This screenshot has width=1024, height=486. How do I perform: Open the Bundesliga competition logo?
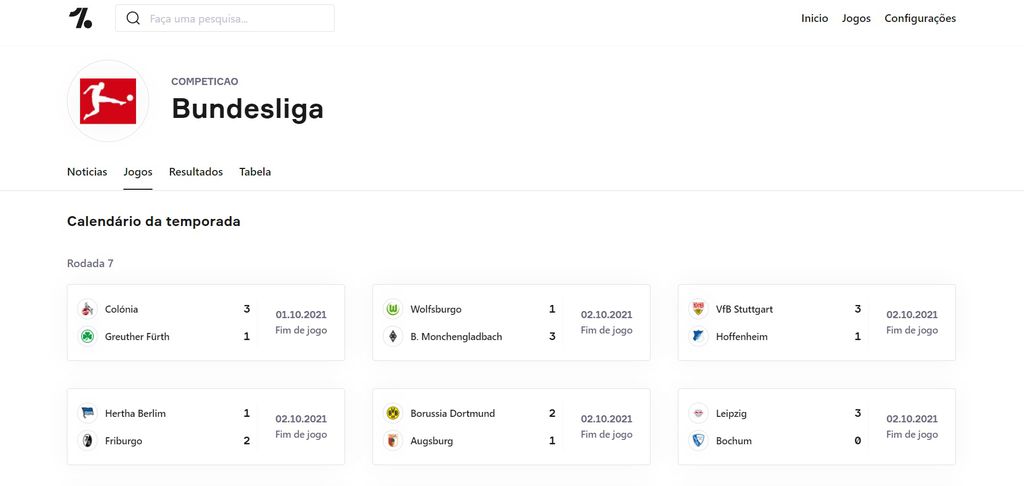pyautogui.click(x=108, y=101)
